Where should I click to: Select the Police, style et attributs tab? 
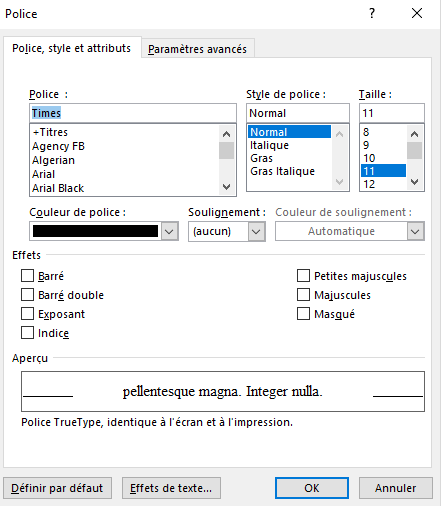tap(72, 48)
